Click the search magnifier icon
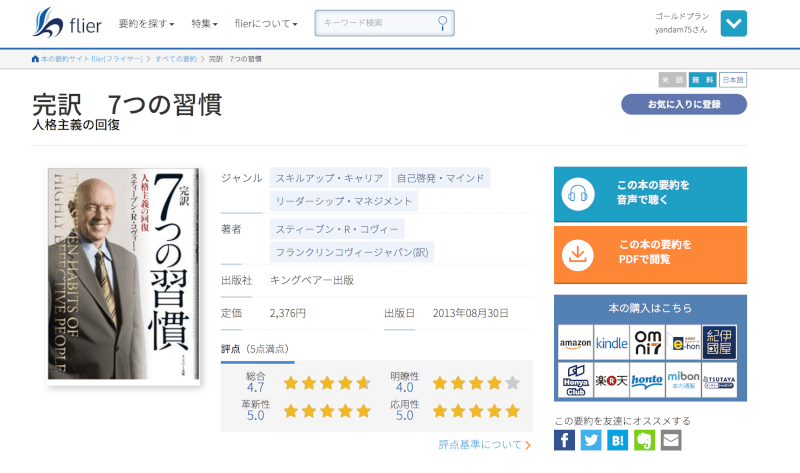 tap(442, 22)
